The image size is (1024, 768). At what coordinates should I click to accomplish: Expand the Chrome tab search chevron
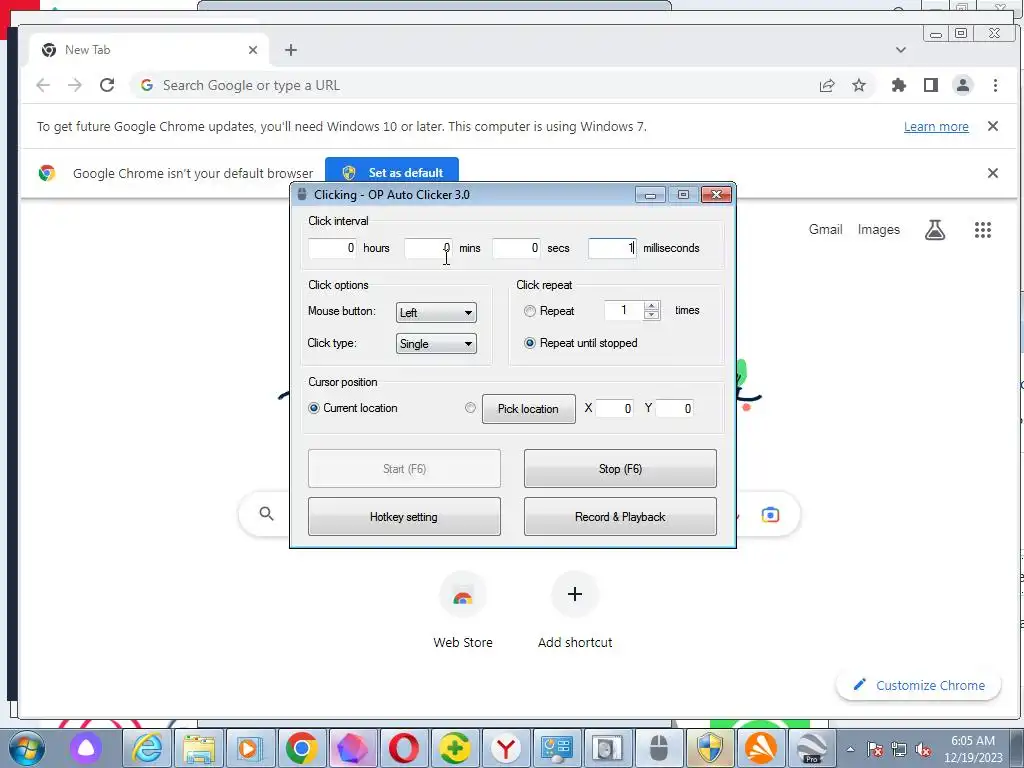901,50
